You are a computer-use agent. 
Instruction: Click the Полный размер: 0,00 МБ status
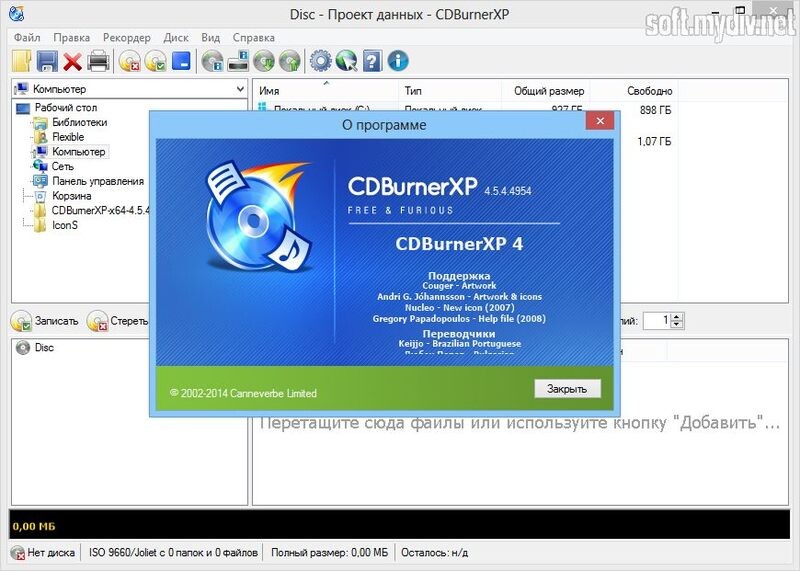coord(329,552)
